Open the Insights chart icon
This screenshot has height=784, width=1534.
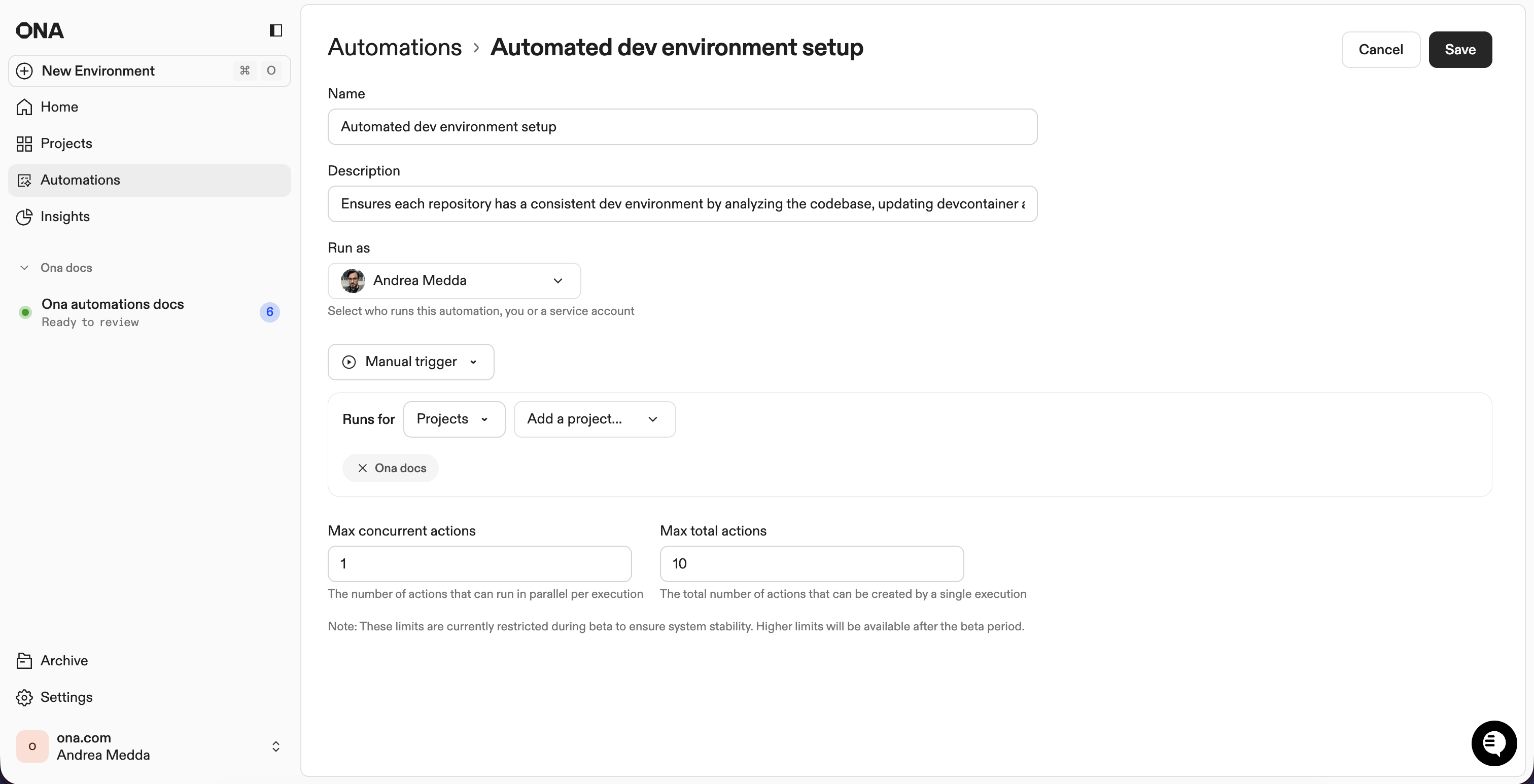(24, 217)
